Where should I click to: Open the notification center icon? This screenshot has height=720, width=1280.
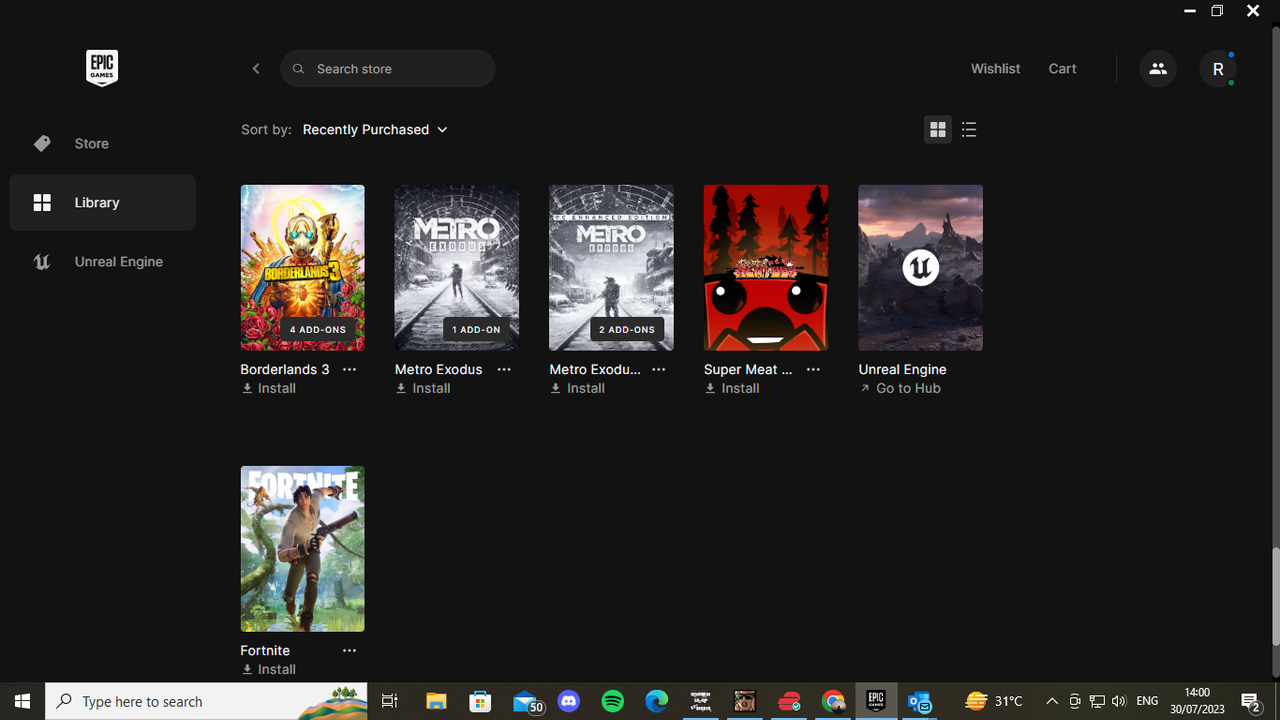point(1250,701)
